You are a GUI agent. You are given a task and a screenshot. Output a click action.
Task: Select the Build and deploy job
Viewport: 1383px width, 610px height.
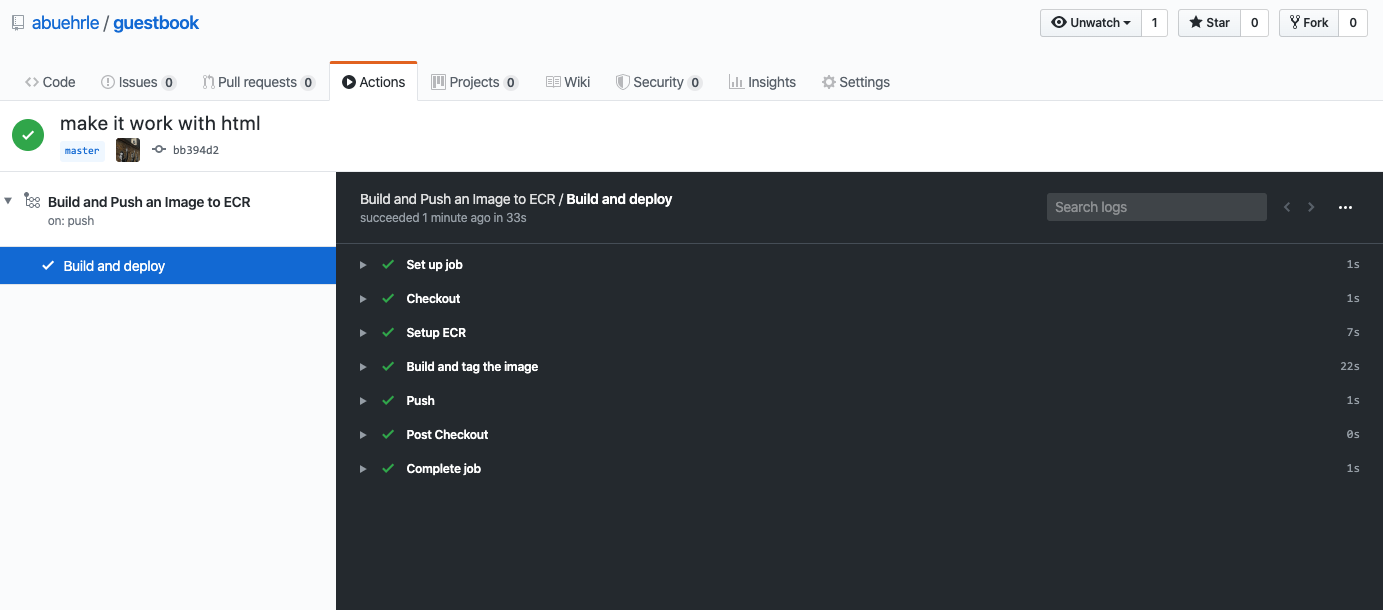click(x=168, y=266)
